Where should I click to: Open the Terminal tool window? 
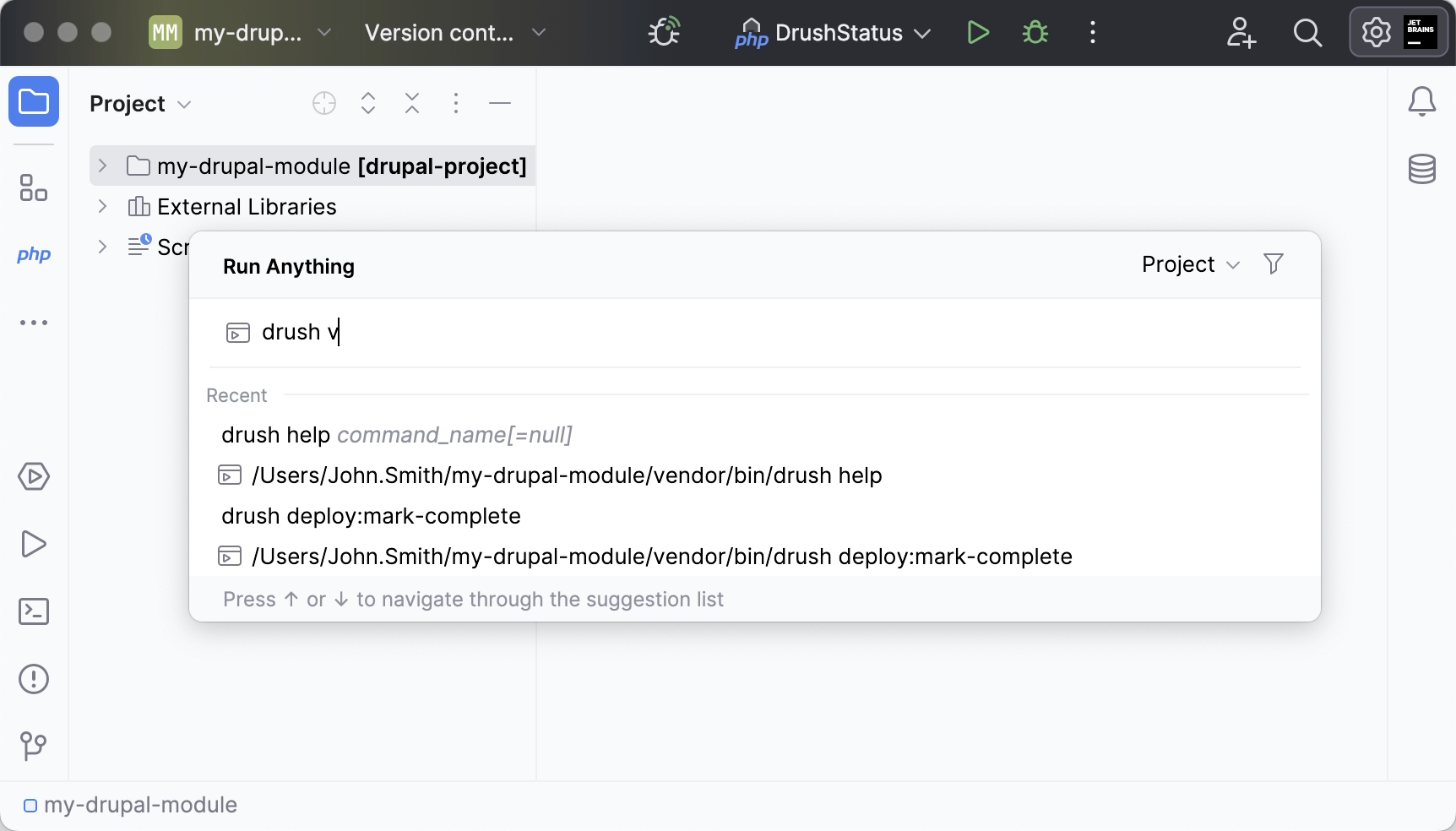coord(34,611)
